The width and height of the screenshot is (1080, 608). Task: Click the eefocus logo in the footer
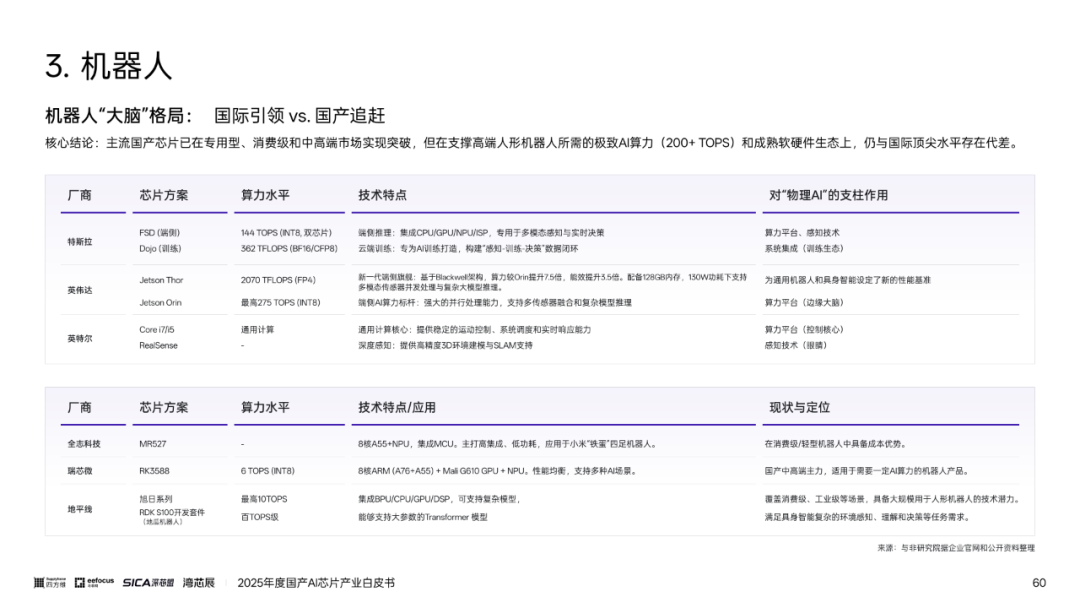[94, 583]
